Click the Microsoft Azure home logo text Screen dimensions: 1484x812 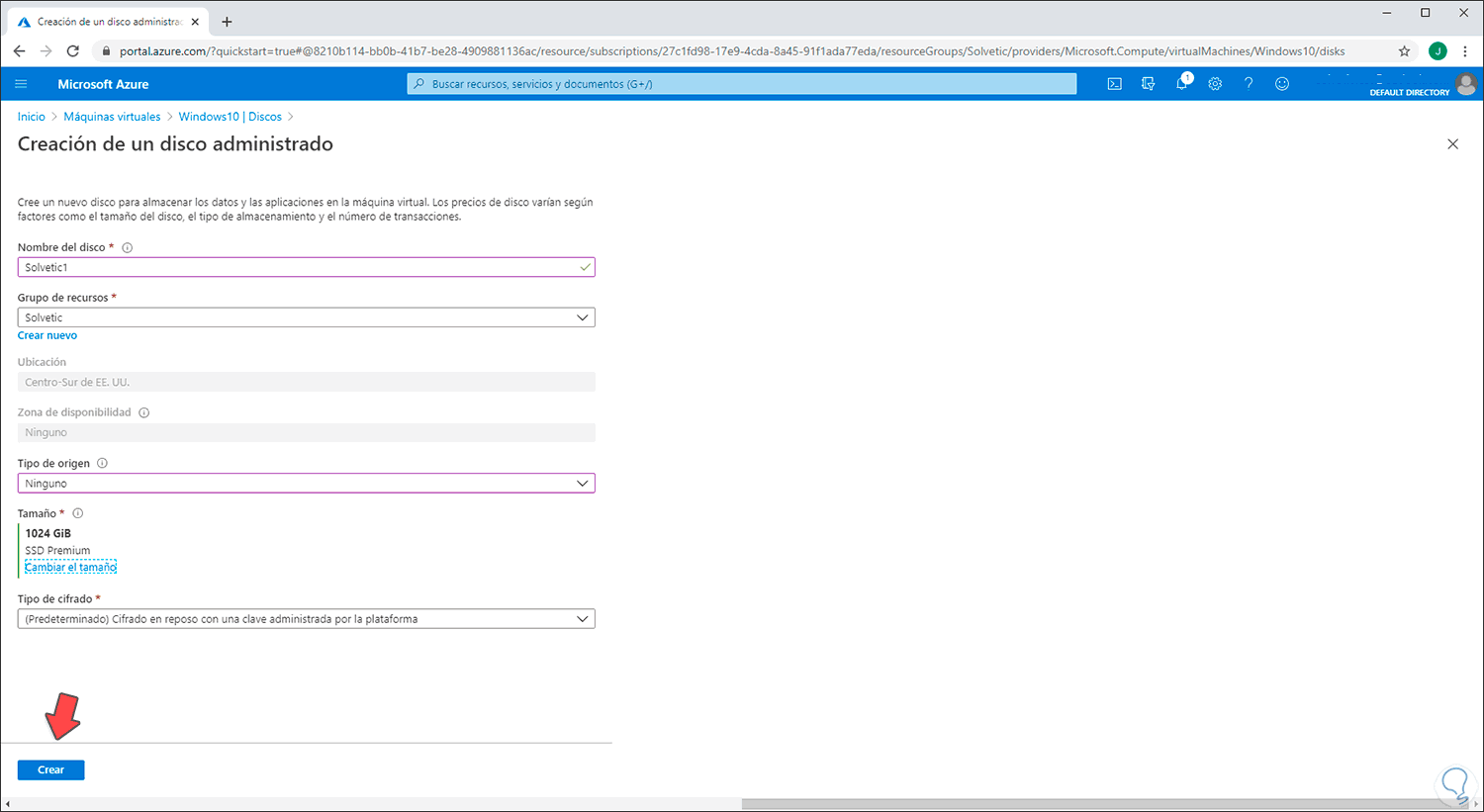pos(103,84)
